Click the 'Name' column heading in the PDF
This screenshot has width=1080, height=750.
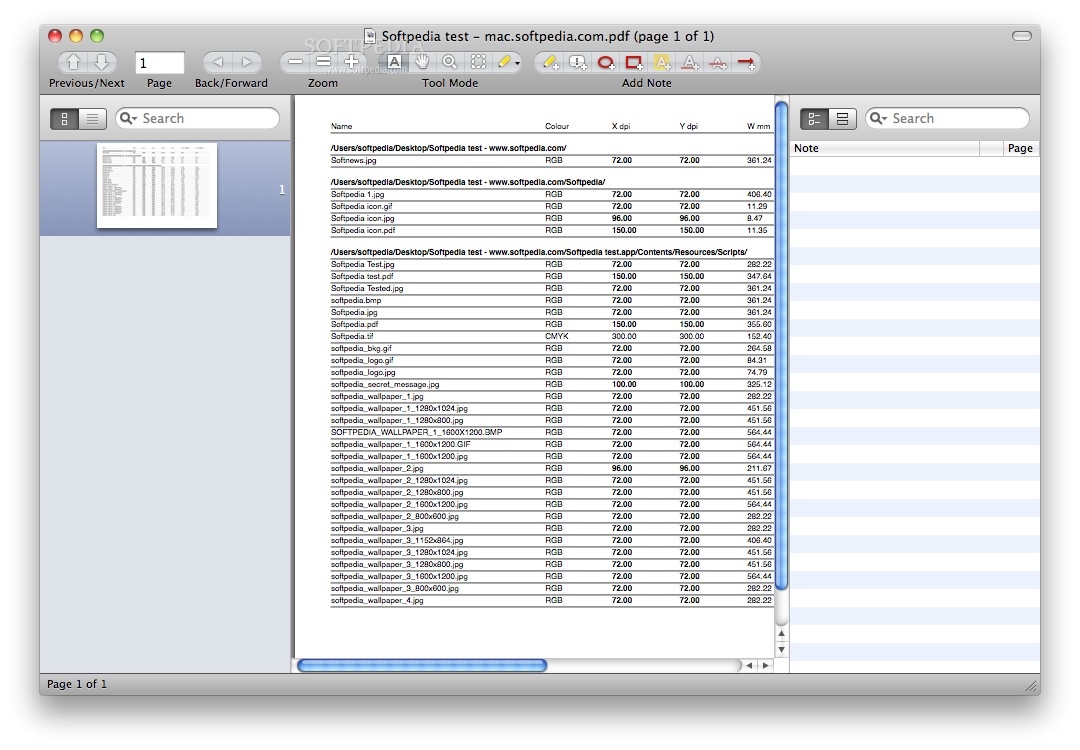pyautogui.click(x=341, y=126)
